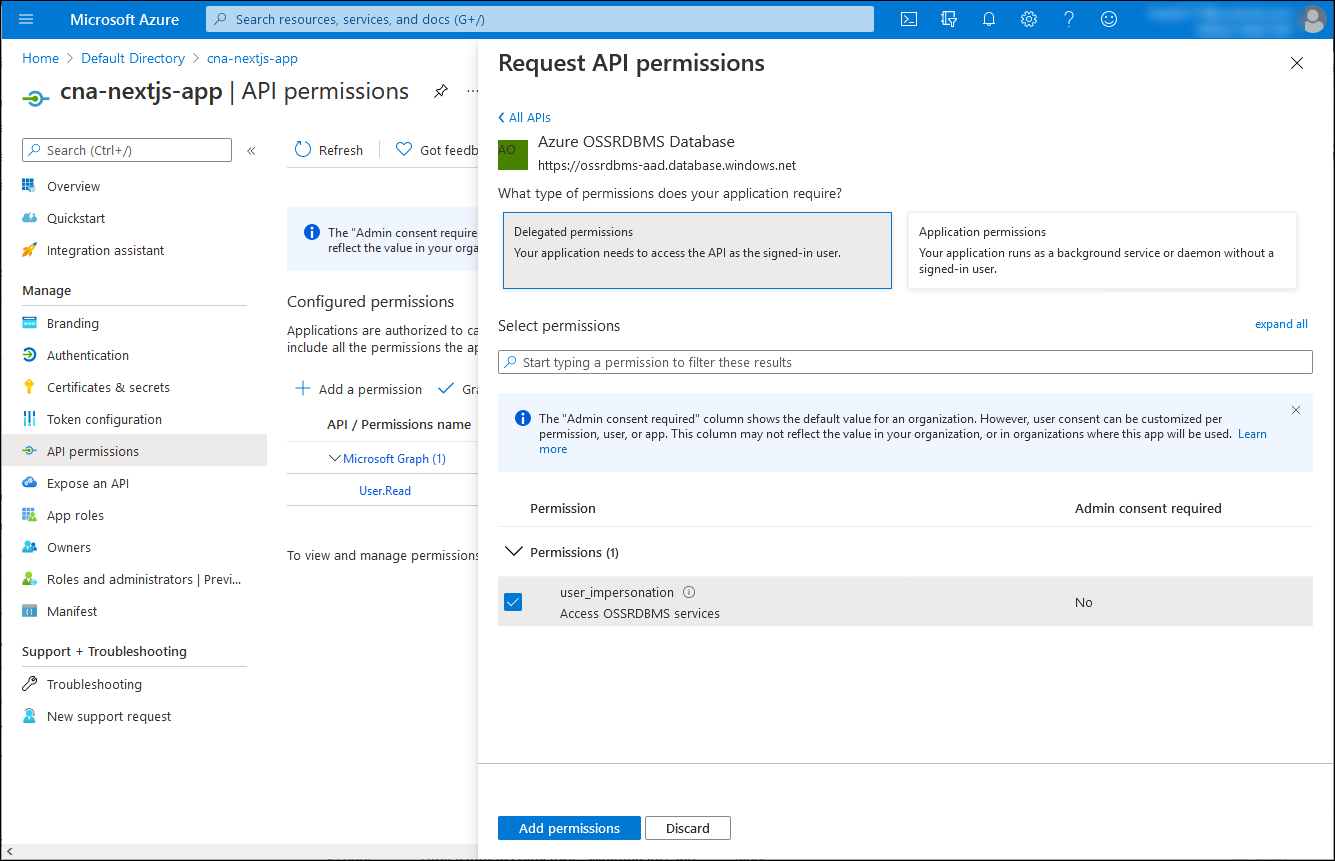Click the Expose an API cloud icon
This screenshot has height=861, width=1335.
pyautogui.click(x=29, y=483)
